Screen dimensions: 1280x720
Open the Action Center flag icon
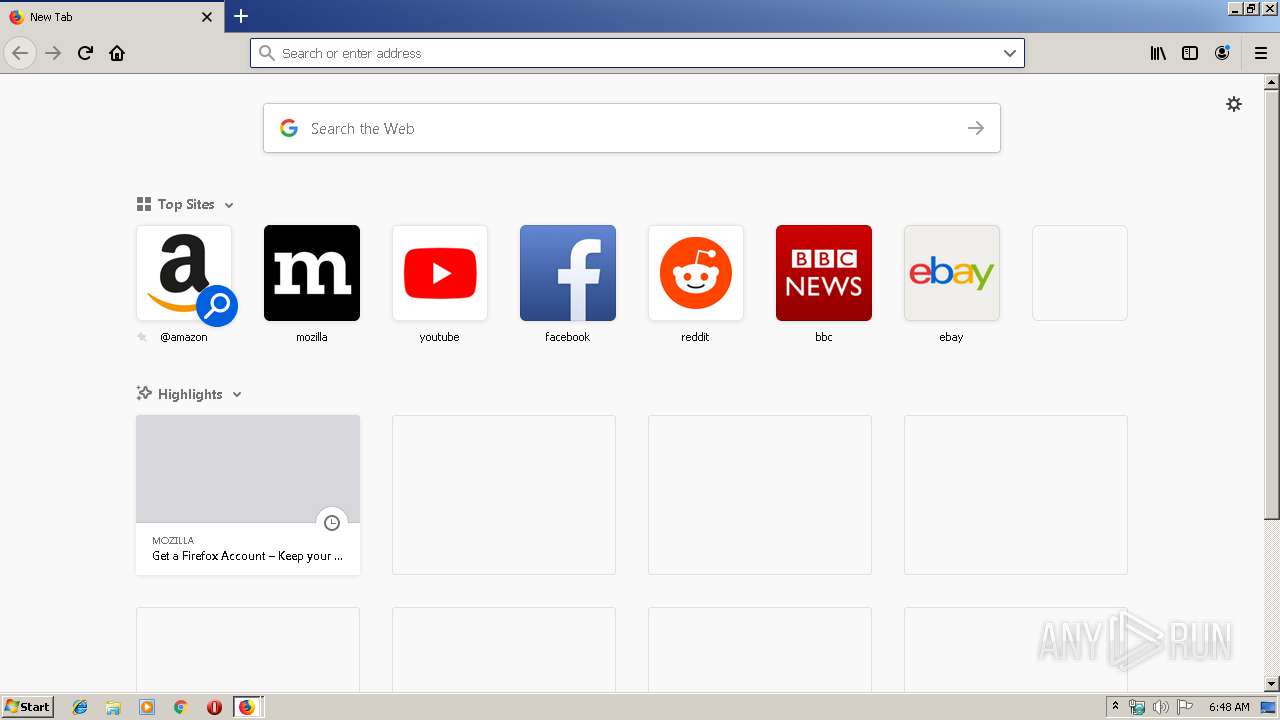tap(1184, 707)
